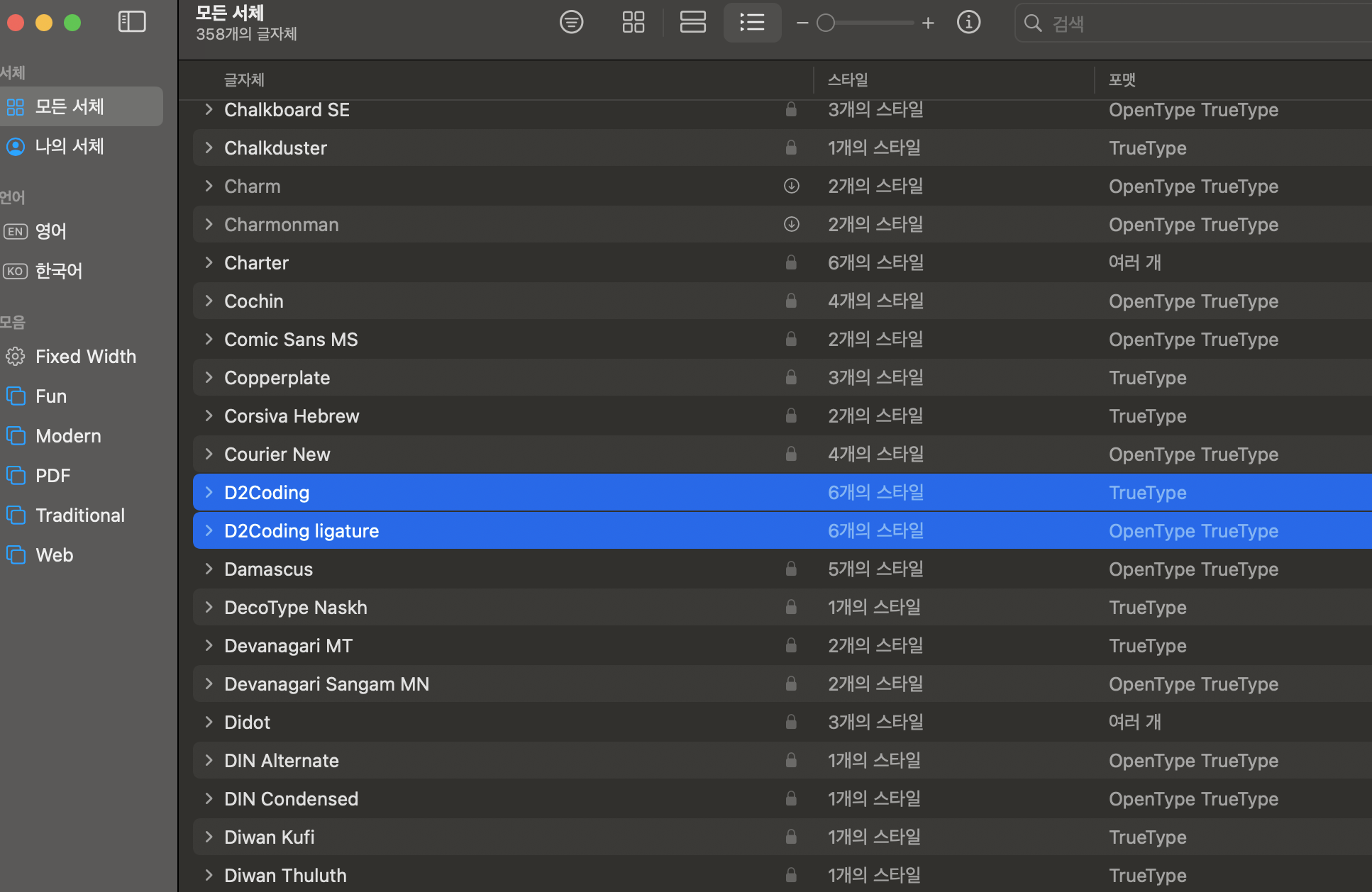Viewport: 1372px width, 892px height.
Task: Expand Chalkduster font family
Action: click(x=209, y=147)
